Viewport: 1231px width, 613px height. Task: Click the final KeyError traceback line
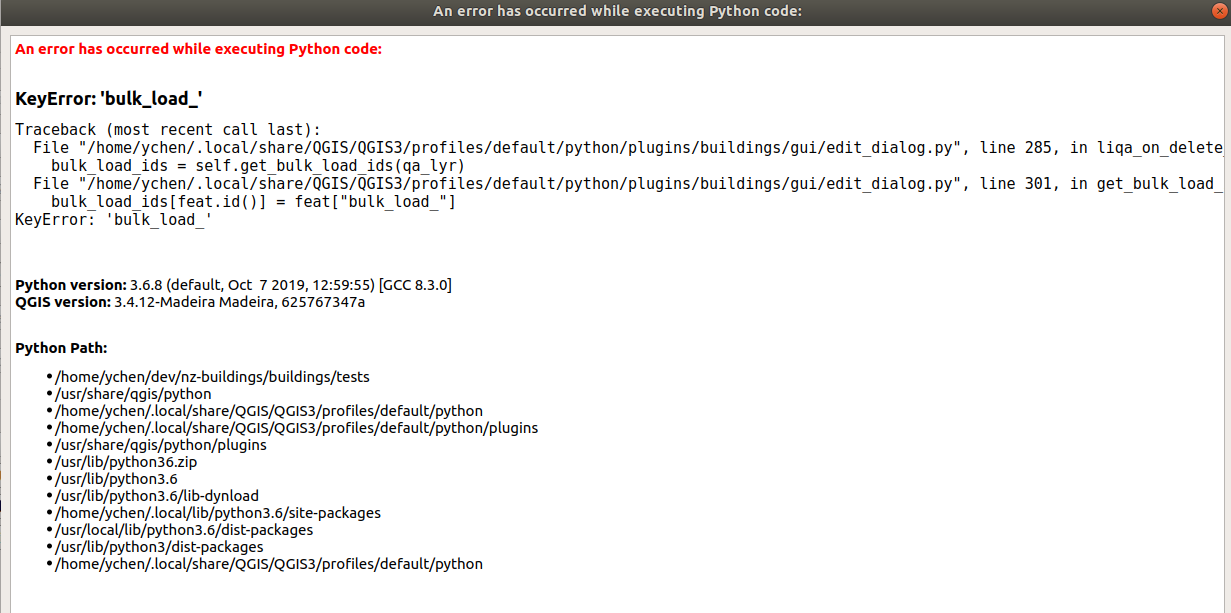(x=111, y=219)
